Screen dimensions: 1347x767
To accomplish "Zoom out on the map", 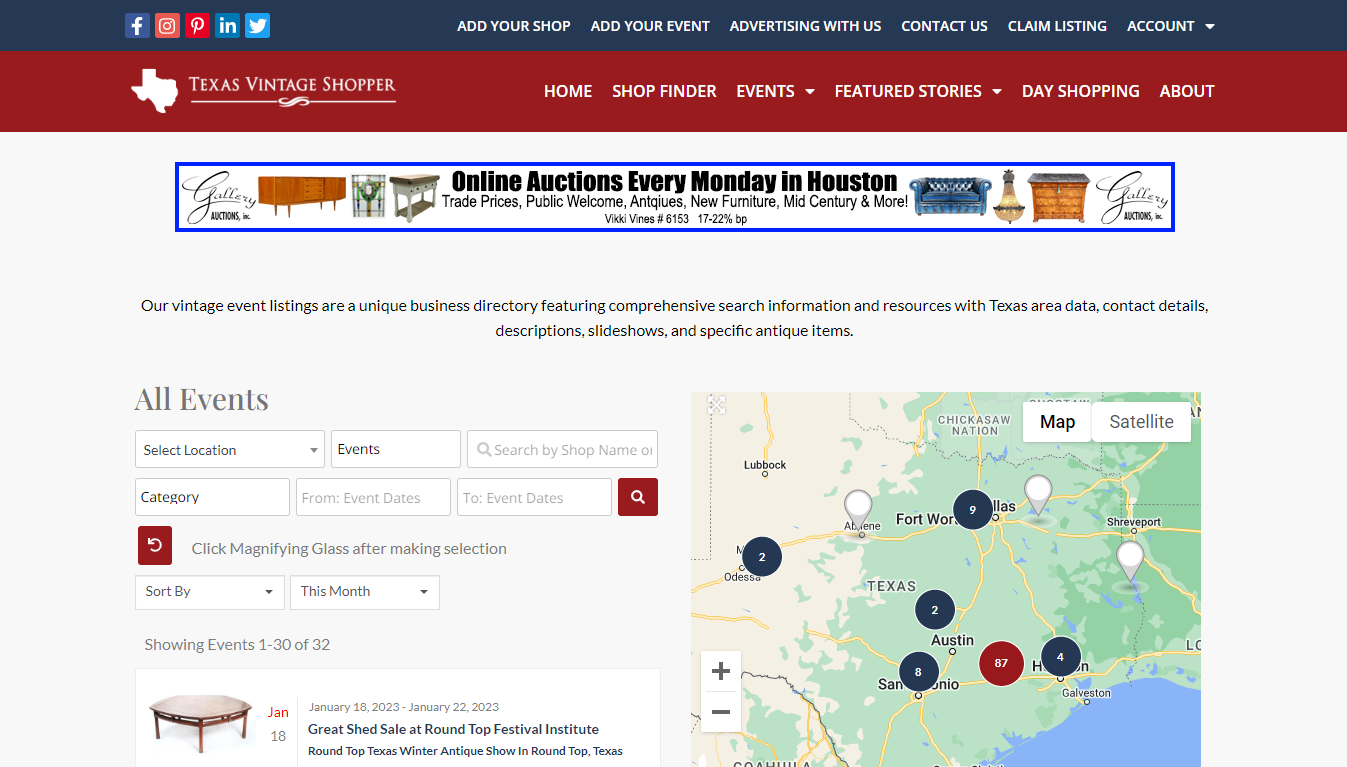I will click(x=721, y=712).
